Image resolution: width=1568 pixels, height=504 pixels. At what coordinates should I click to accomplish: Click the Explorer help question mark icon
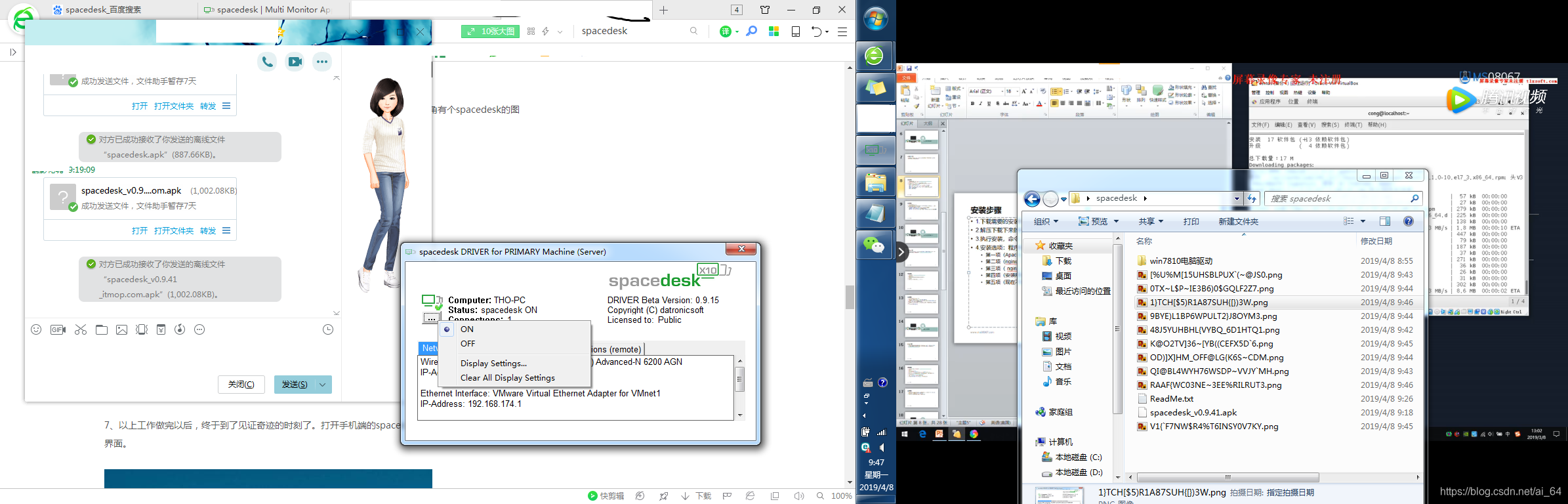click(x=1408, y=221)
